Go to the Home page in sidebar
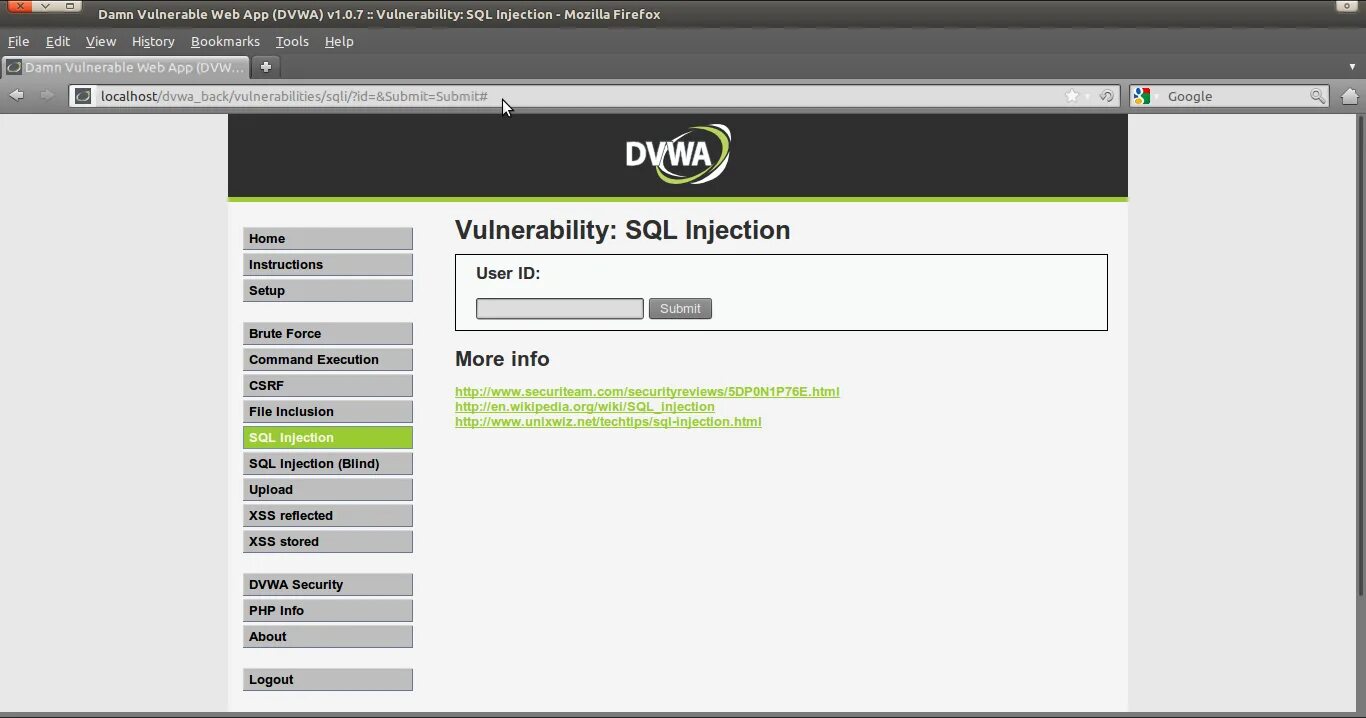 click(328, 238)
